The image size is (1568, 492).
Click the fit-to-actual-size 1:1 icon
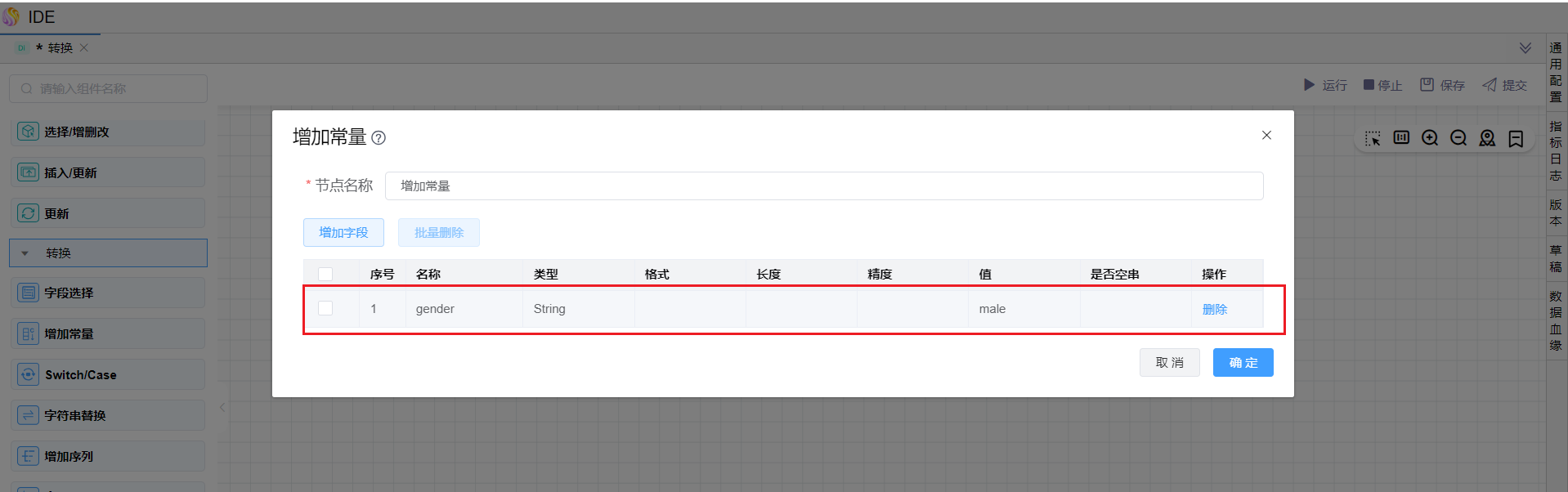pos(1401,137)
